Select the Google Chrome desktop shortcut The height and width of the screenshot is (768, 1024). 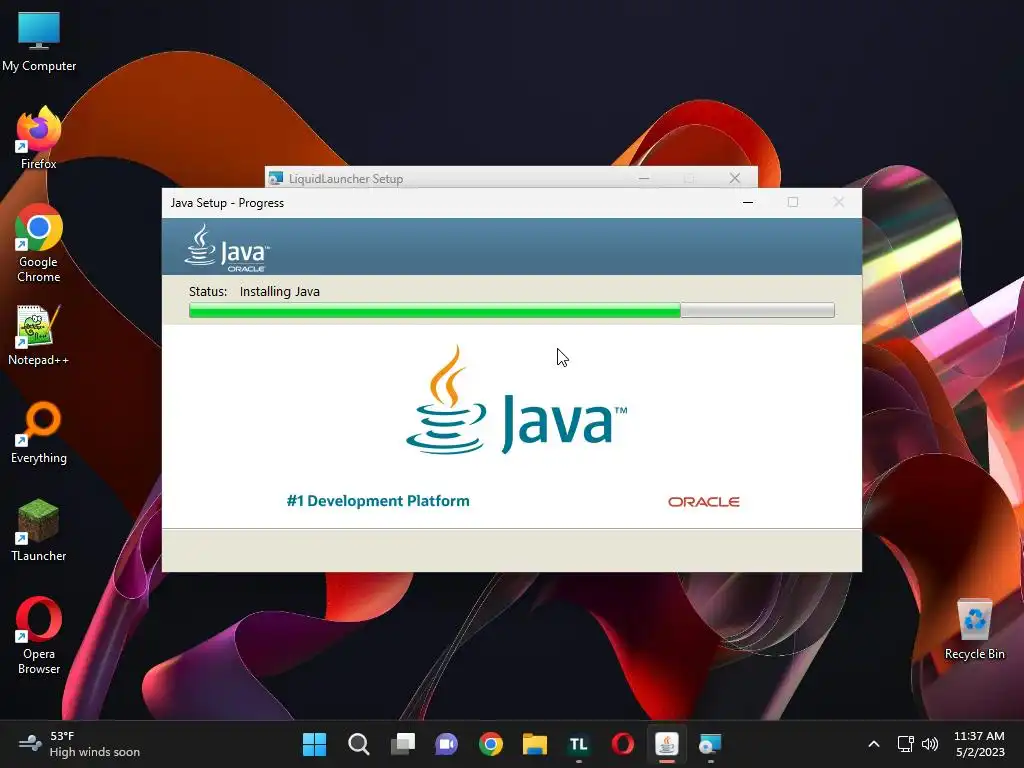39,243
